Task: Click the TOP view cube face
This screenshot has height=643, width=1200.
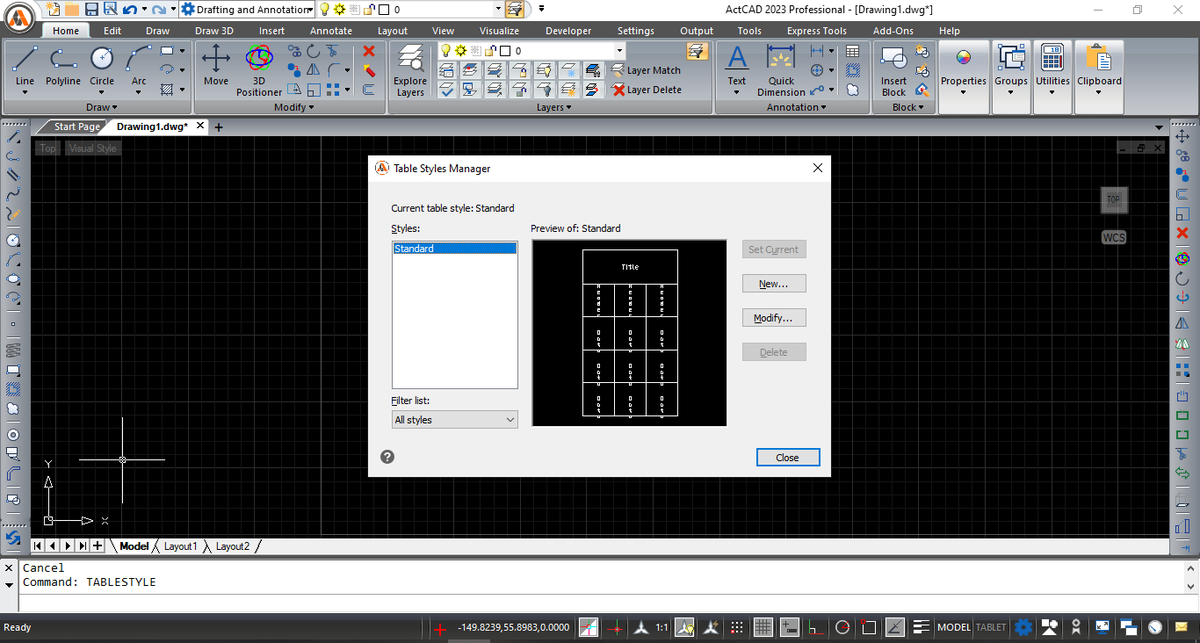Action: click(x=1114, y=199)
